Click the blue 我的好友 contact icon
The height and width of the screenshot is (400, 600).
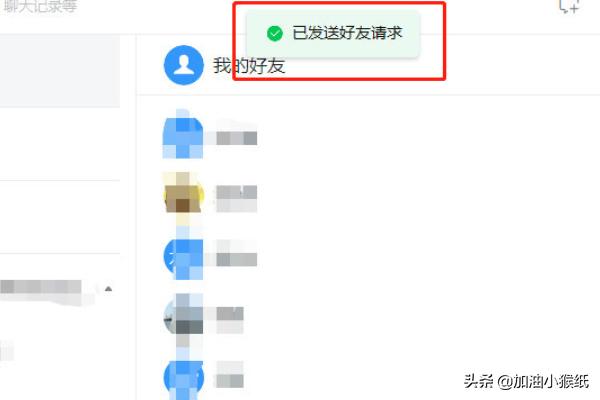coord(184,65)
